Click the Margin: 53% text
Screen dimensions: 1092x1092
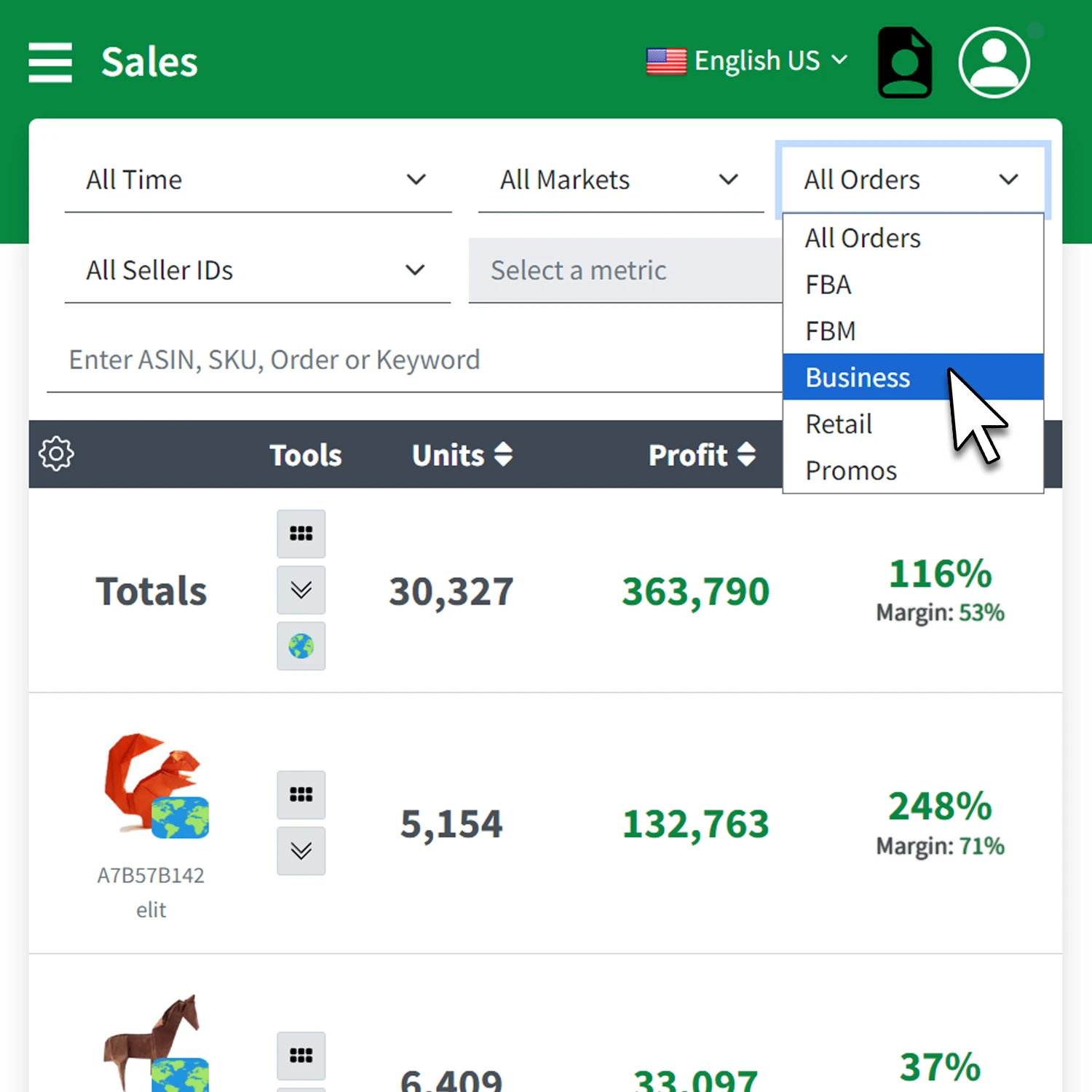click(x=941, y=613)
